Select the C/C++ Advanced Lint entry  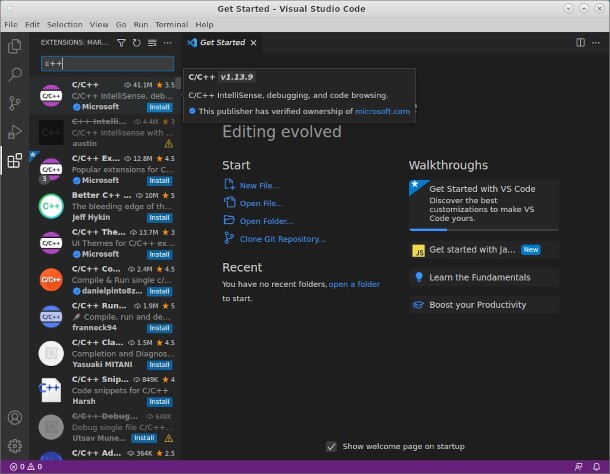105,454
